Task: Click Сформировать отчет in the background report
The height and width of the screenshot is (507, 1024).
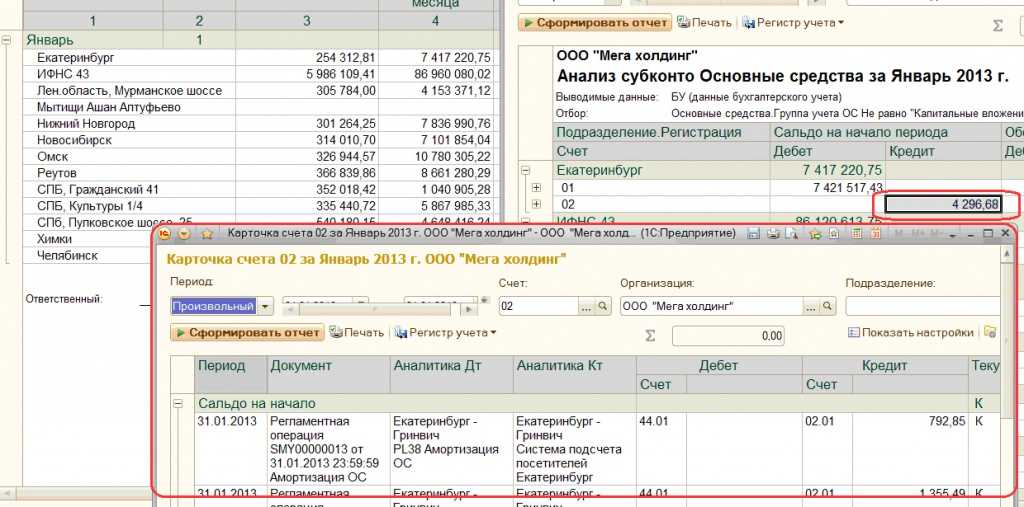Action: click(595, 22)
